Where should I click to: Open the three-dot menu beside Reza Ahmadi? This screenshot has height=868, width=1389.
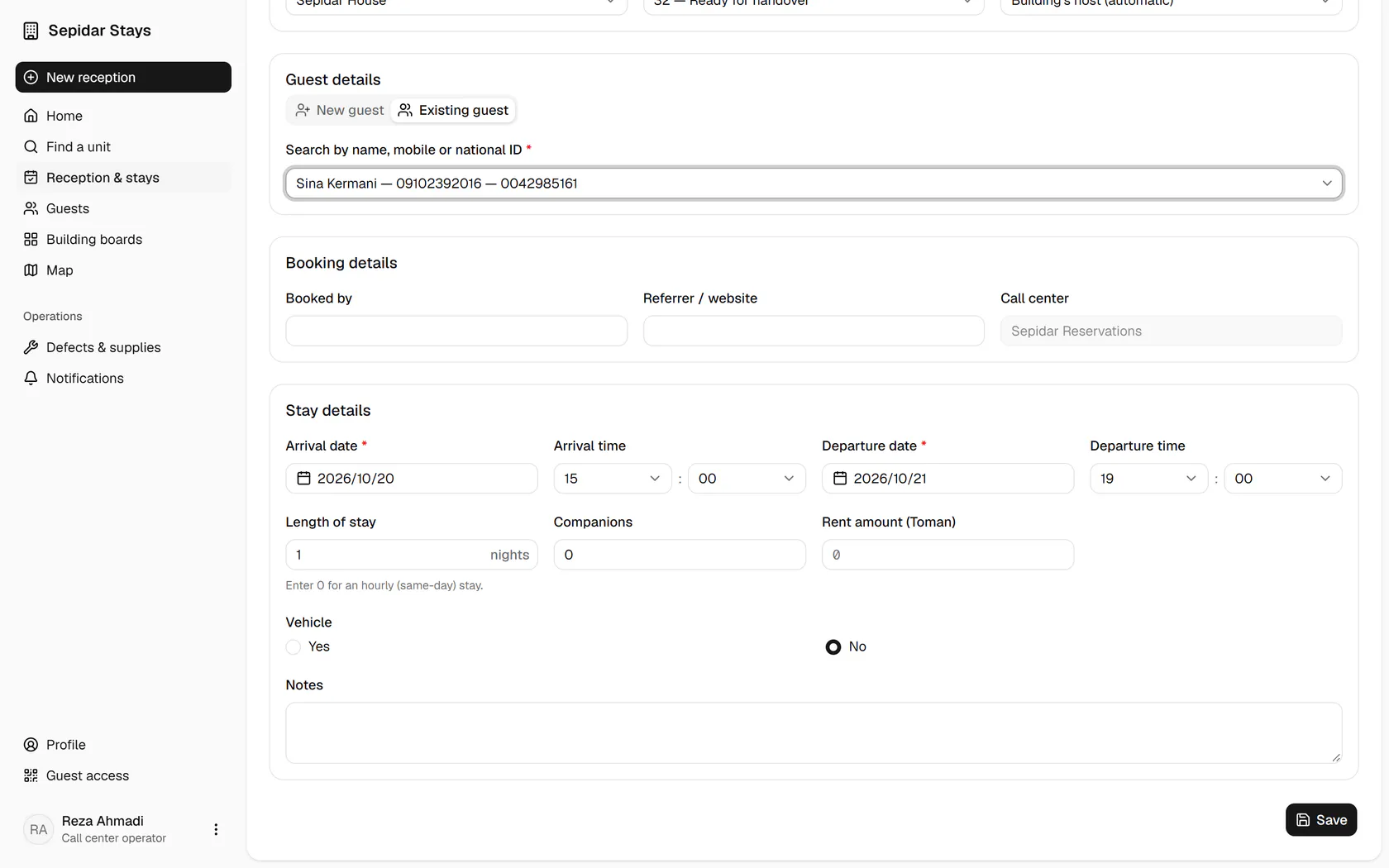tap(216, 829)
